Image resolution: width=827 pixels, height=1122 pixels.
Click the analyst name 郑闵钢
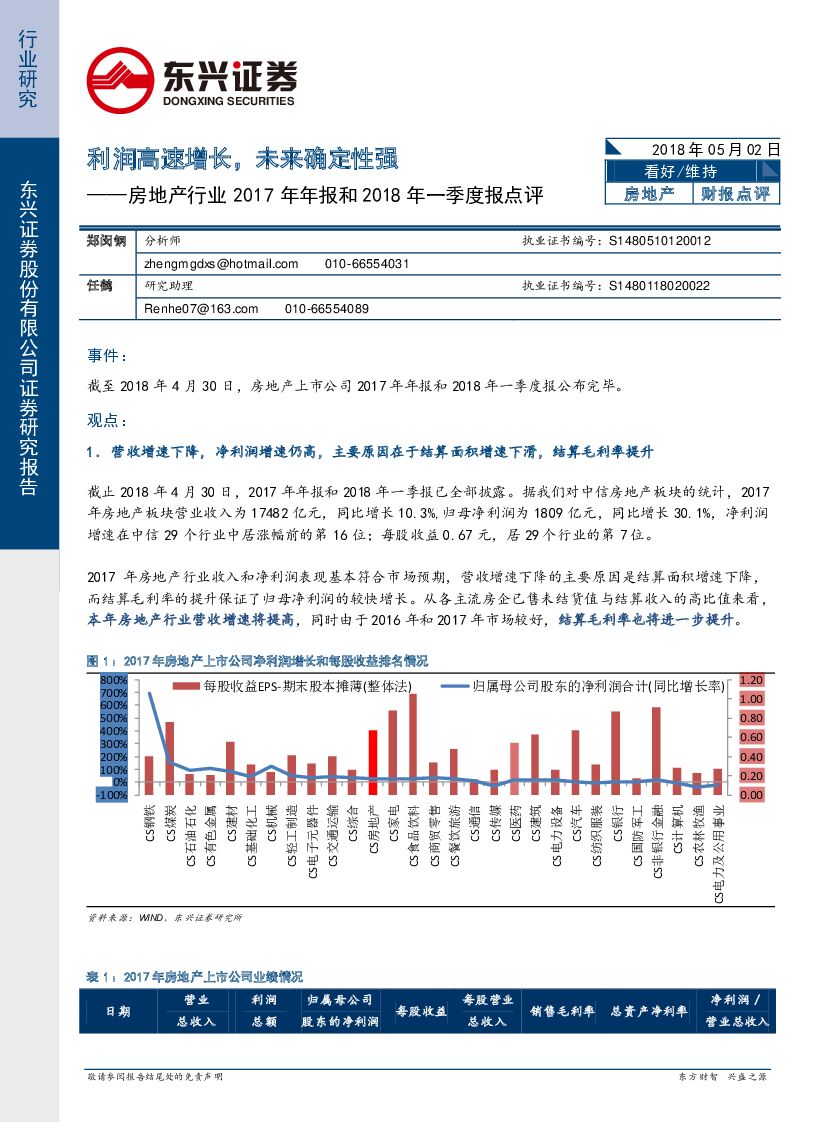pyautogui.click(x=106, y=241)
